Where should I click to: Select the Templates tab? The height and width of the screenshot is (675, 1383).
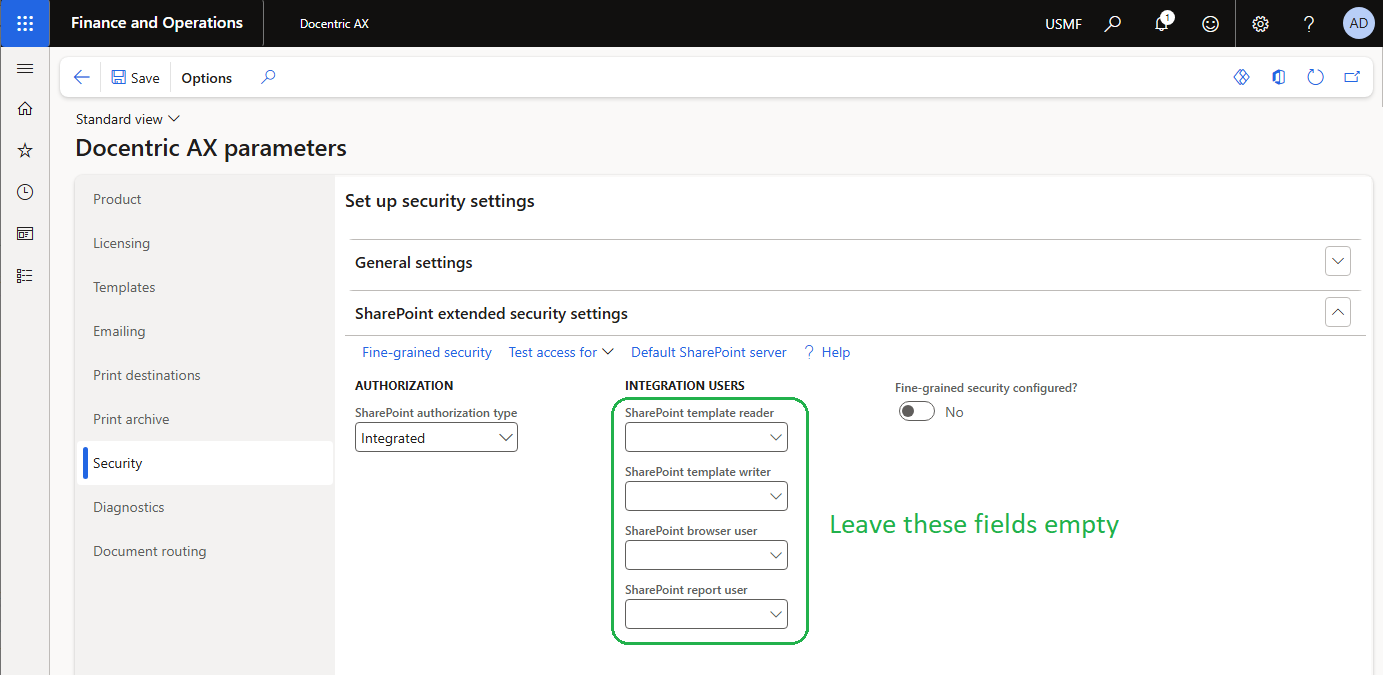pyautogui.click(x=204, y=287)
